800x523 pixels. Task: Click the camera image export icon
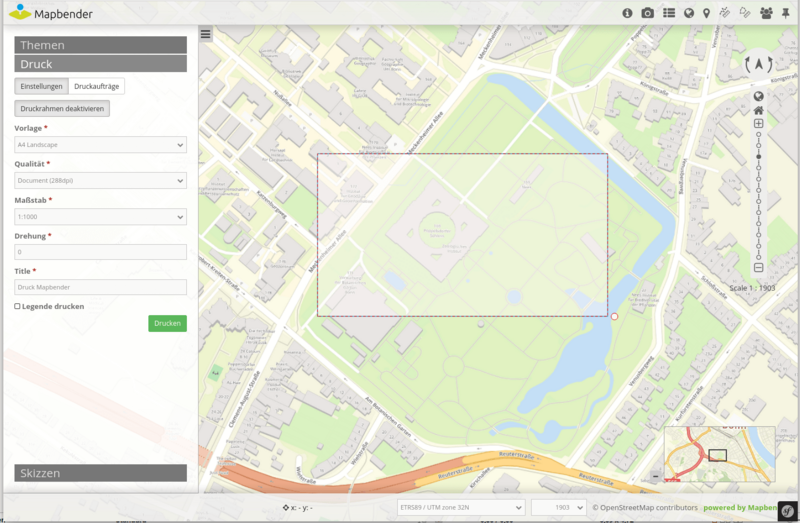[x=648, y=13]
